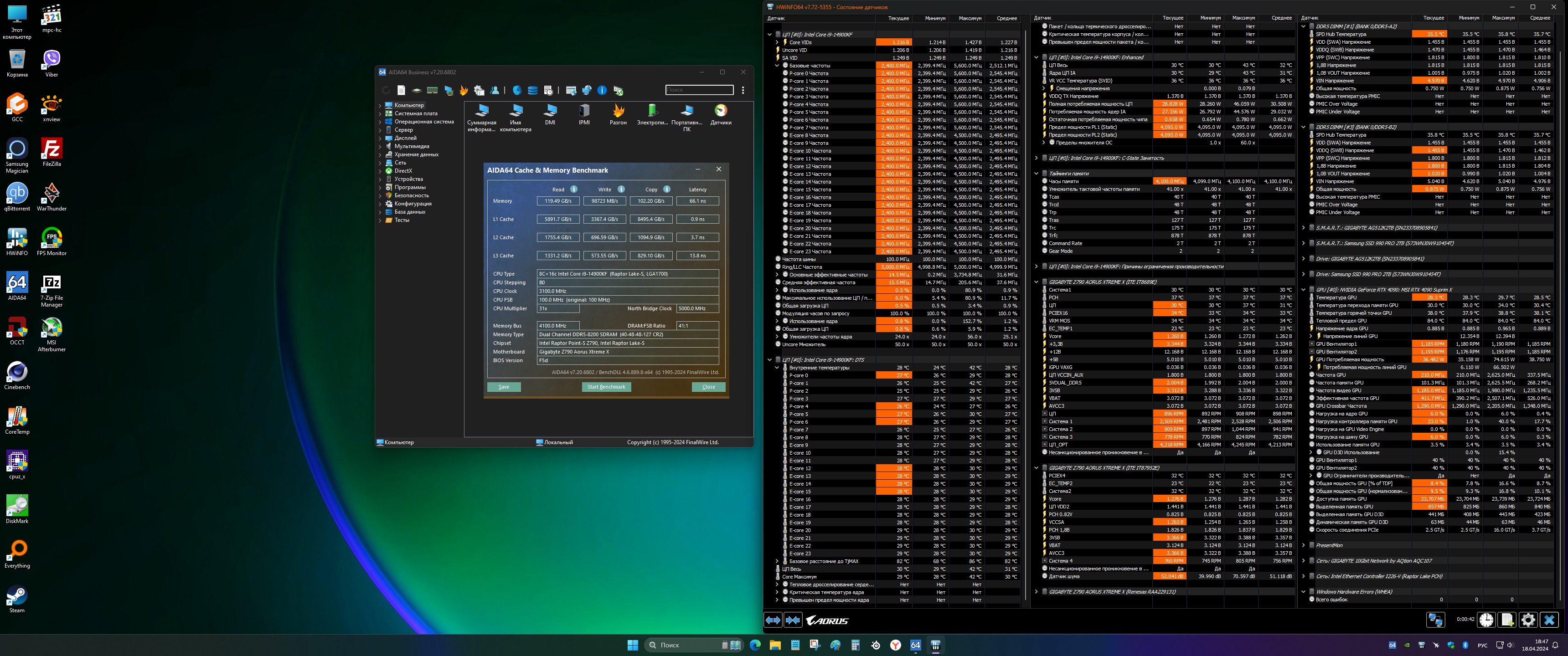Open the AIDA64 three-dots menu
This screenshot has width=1568, height=656.
click(743, 90)
